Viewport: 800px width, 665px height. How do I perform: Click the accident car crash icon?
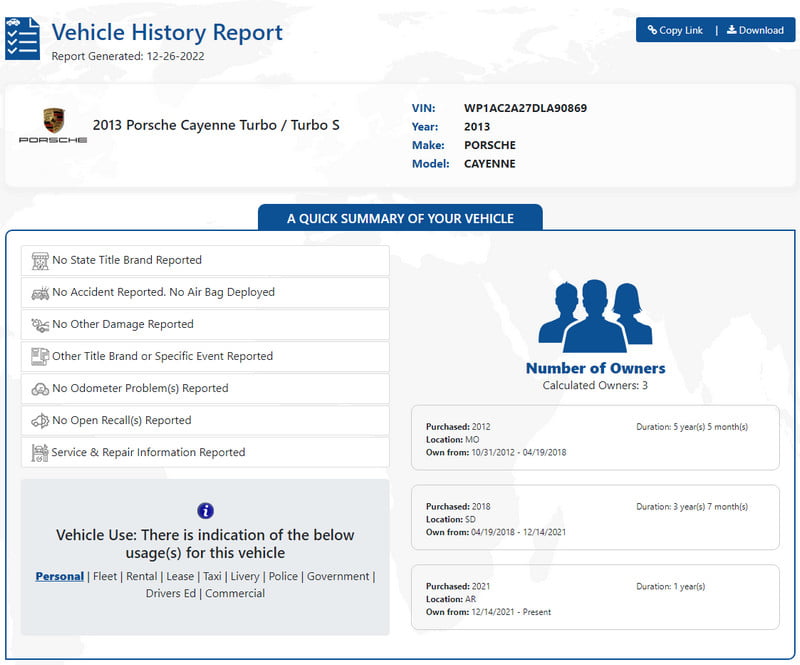(x=40, y=293)
